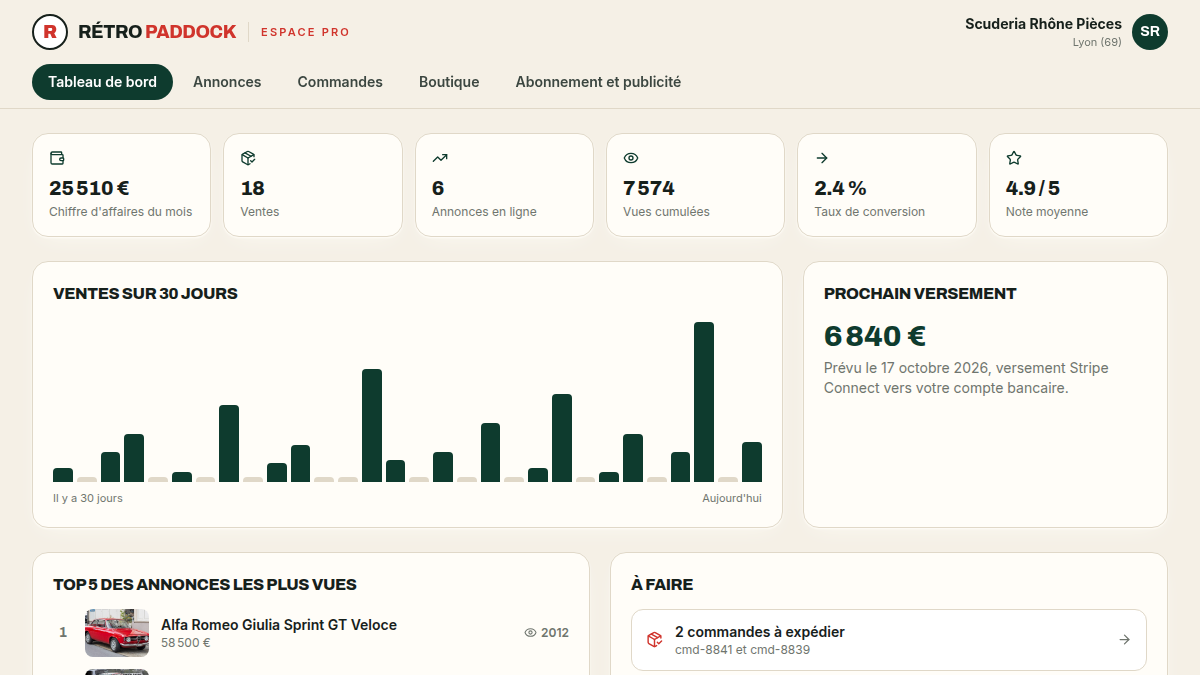Image resolution: width=1200 pixels, height=675 pixels.
Task: Click the red package icon in À faire
Action: point(654,640)
